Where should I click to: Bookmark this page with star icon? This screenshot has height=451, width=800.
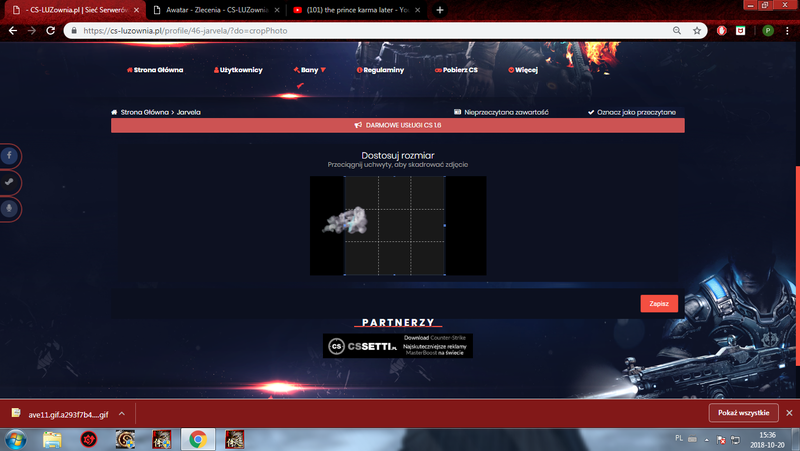pyautogui.click(x=699, y=30)
